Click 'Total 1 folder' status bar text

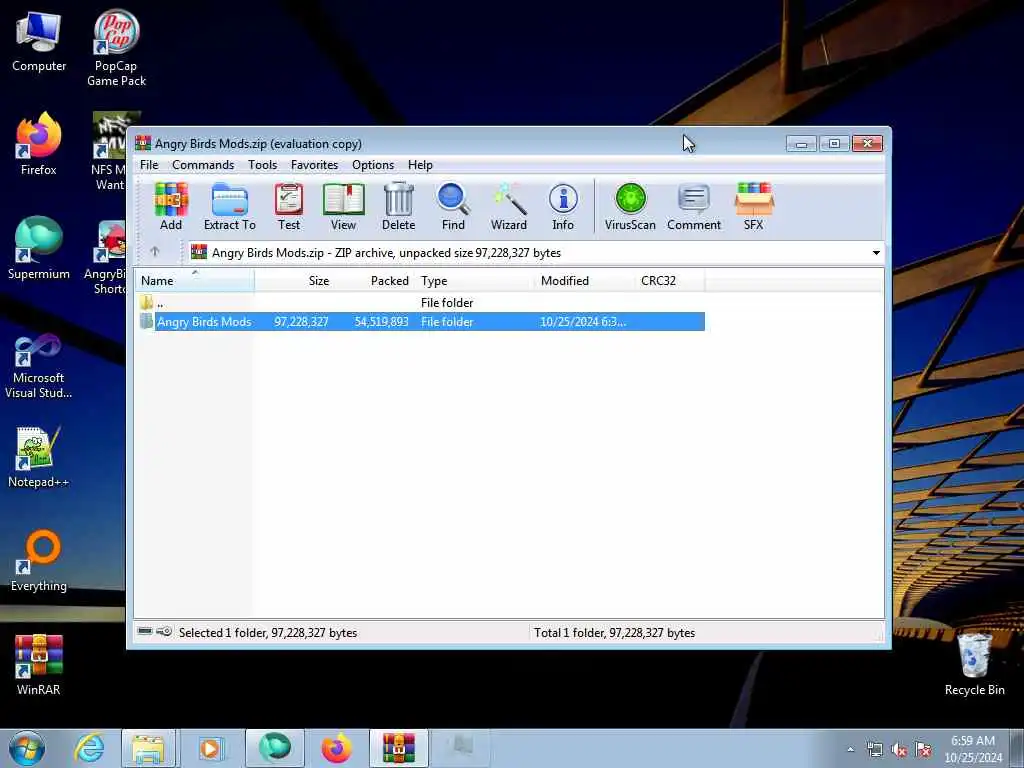614,633
